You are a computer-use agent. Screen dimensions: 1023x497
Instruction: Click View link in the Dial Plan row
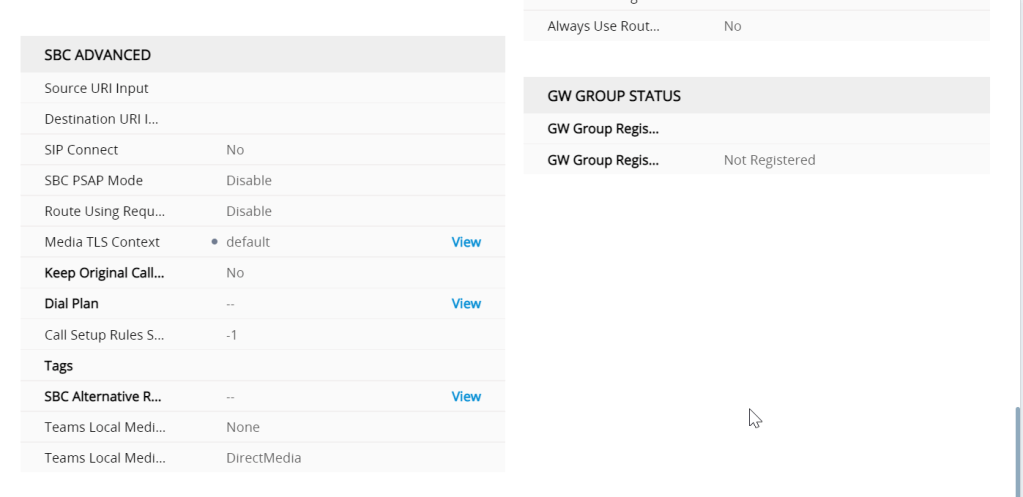[x=466, y=304]
